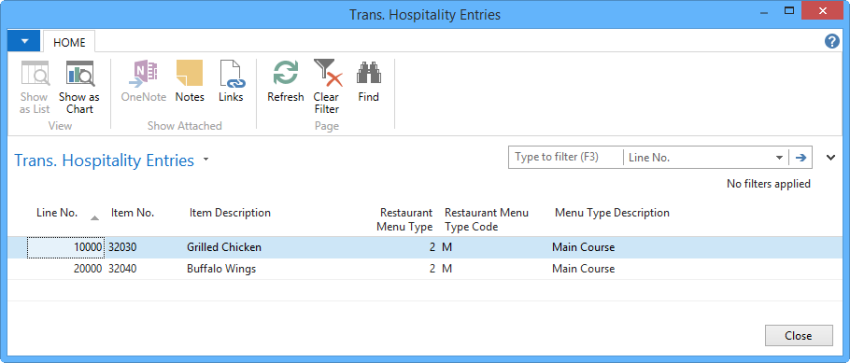The height and width of the screenshot is (363, 850).
Task: Expand the filter pane chevron
Action: (831, 158)
